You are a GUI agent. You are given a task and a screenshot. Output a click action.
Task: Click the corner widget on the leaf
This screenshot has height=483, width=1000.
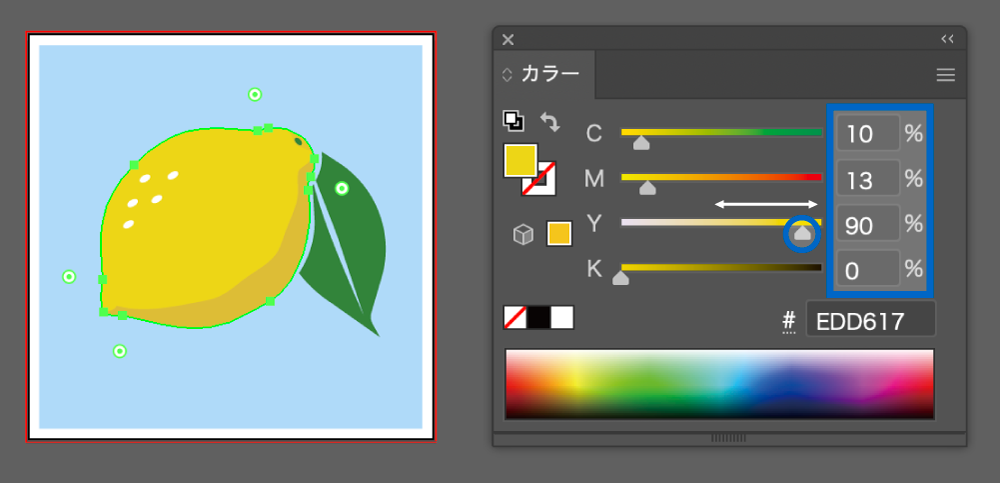coord(342,188)
